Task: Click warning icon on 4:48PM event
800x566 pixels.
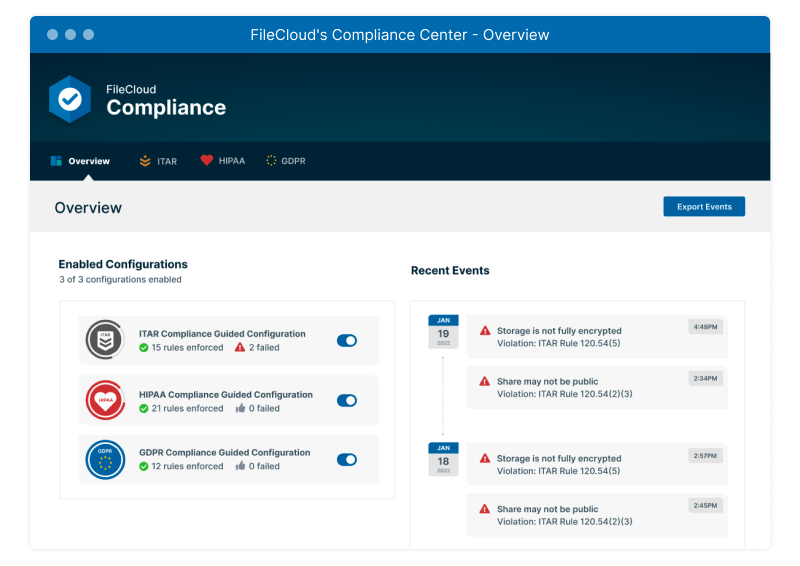Action: click(x=485, y=331)
